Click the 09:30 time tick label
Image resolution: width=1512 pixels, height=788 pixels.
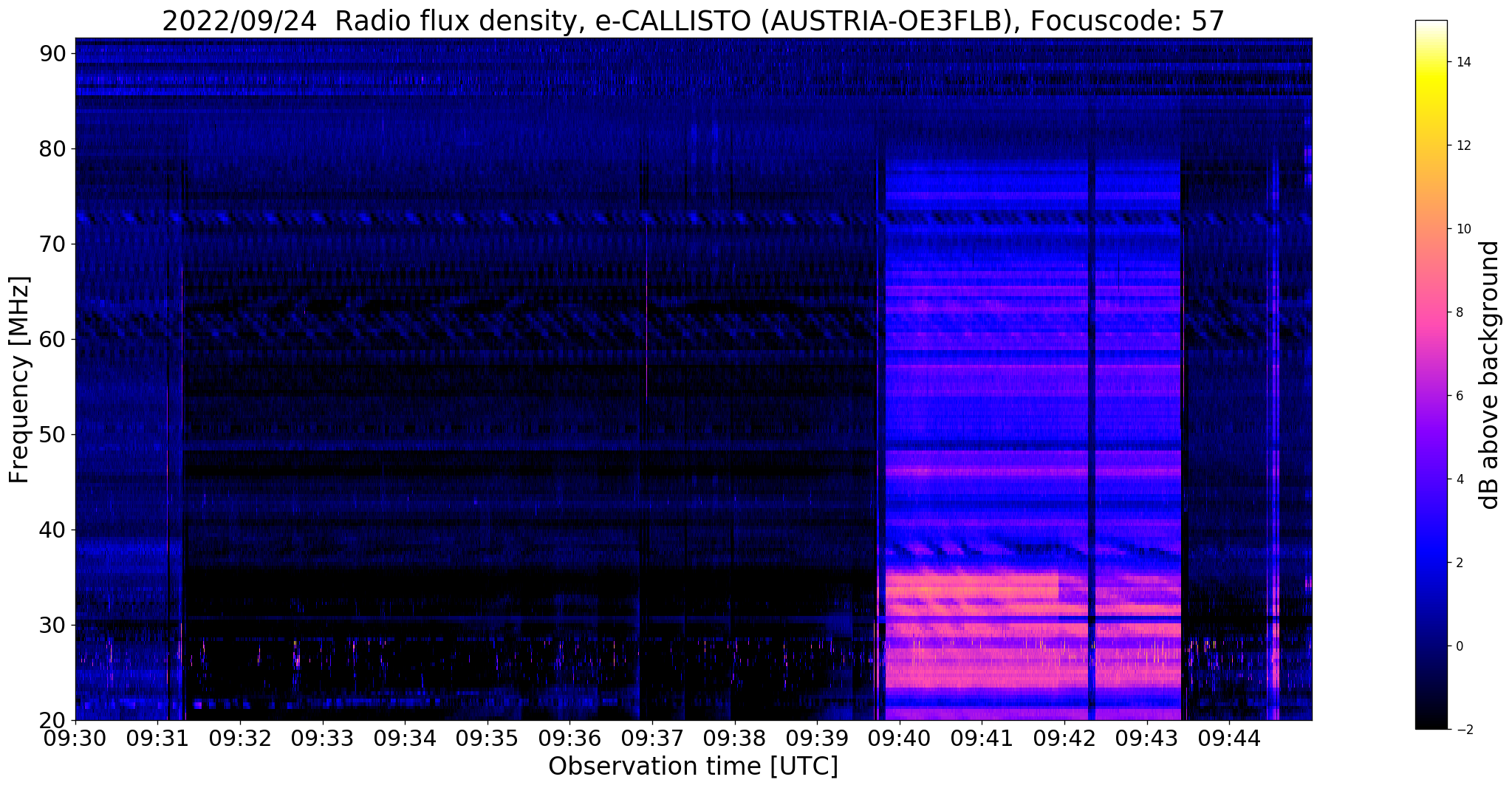click(x=75, y=739)
